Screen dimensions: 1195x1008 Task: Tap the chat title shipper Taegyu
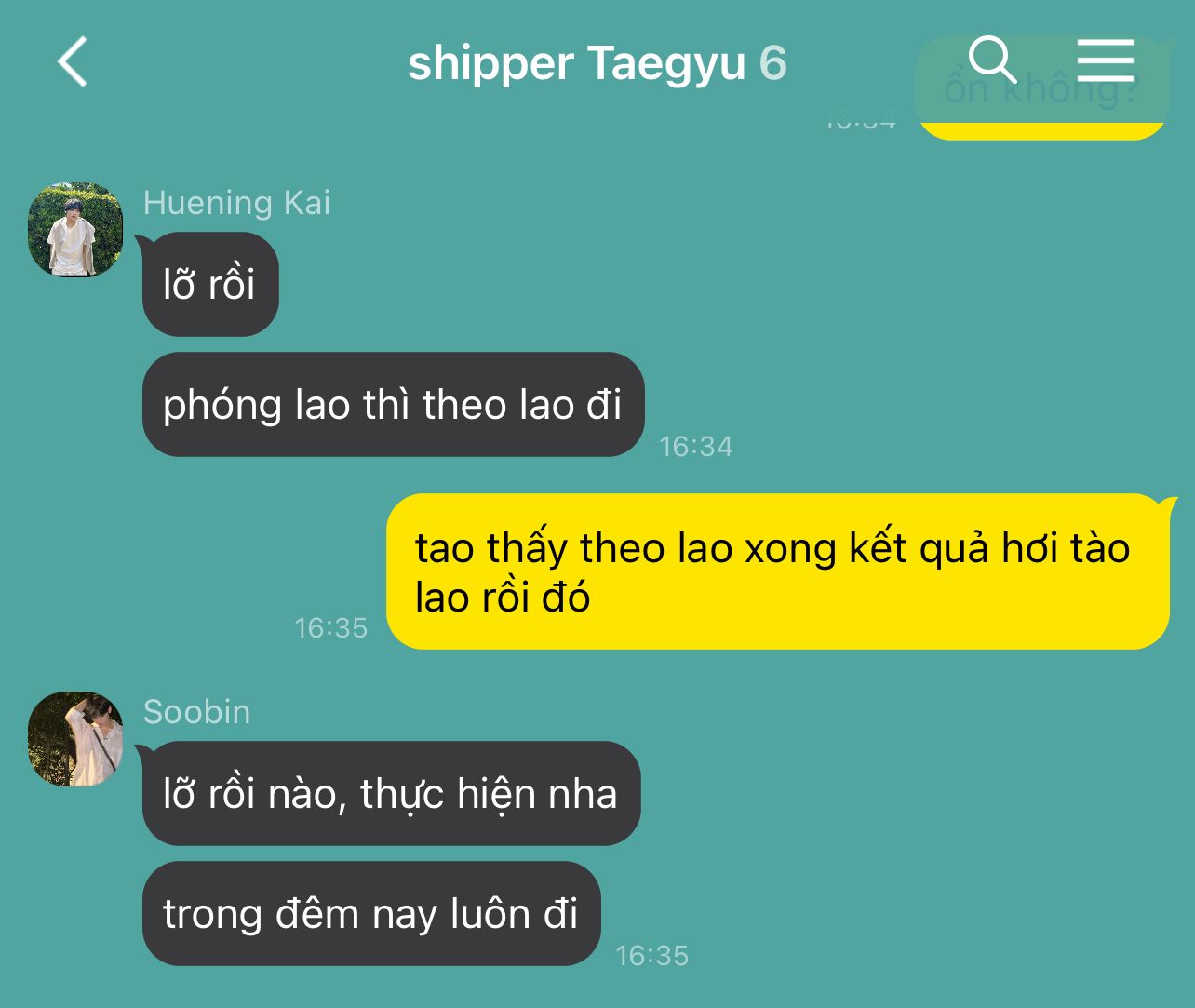[x=577, y=64]
